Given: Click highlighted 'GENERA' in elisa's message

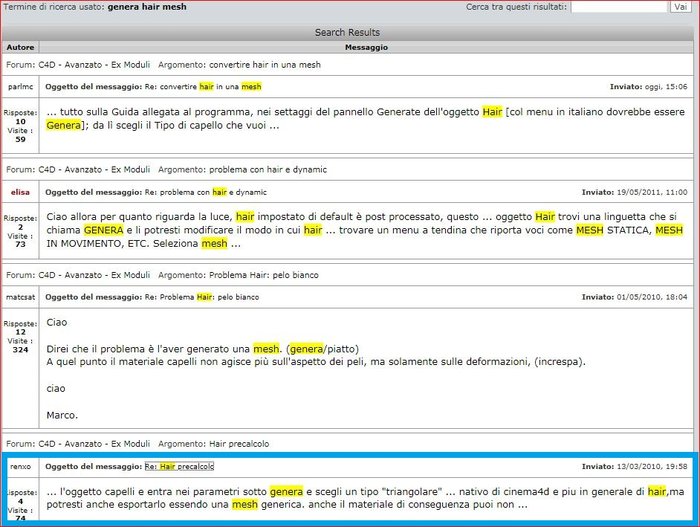Looking at the screenshot, I should point(103,230).
